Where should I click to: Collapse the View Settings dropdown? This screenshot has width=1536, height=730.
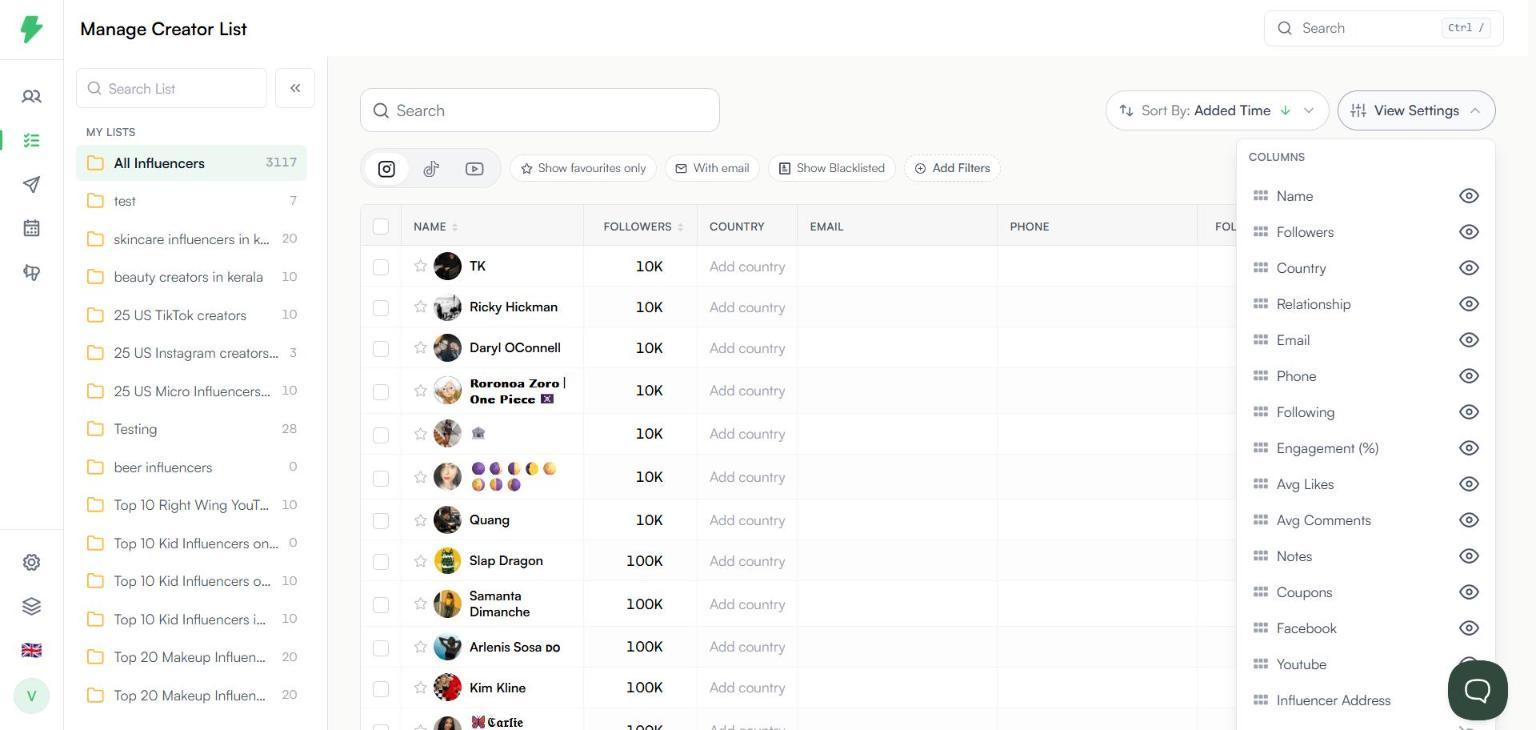(1416, 110)
